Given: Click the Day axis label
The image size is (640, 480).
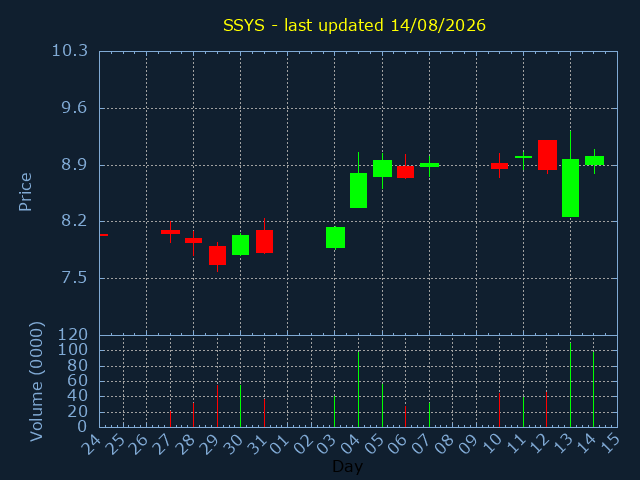Looking at the screenshot, I should (x=347, y=466).
